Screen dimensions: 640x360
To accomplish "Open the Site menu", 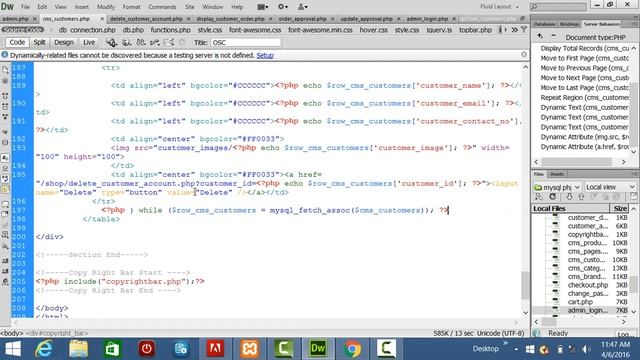I will pyautogui.click(x=189, y=7).
